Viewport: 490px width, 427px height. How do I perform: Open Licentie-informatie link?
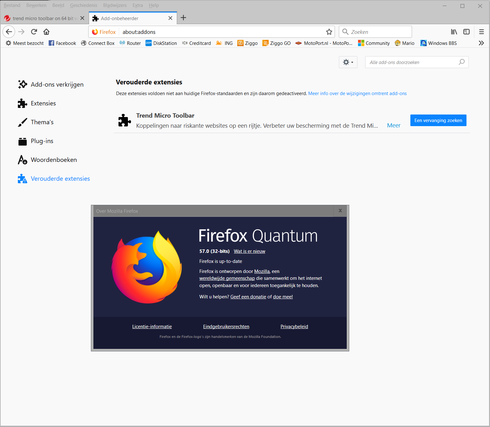[x=152, y=326]
